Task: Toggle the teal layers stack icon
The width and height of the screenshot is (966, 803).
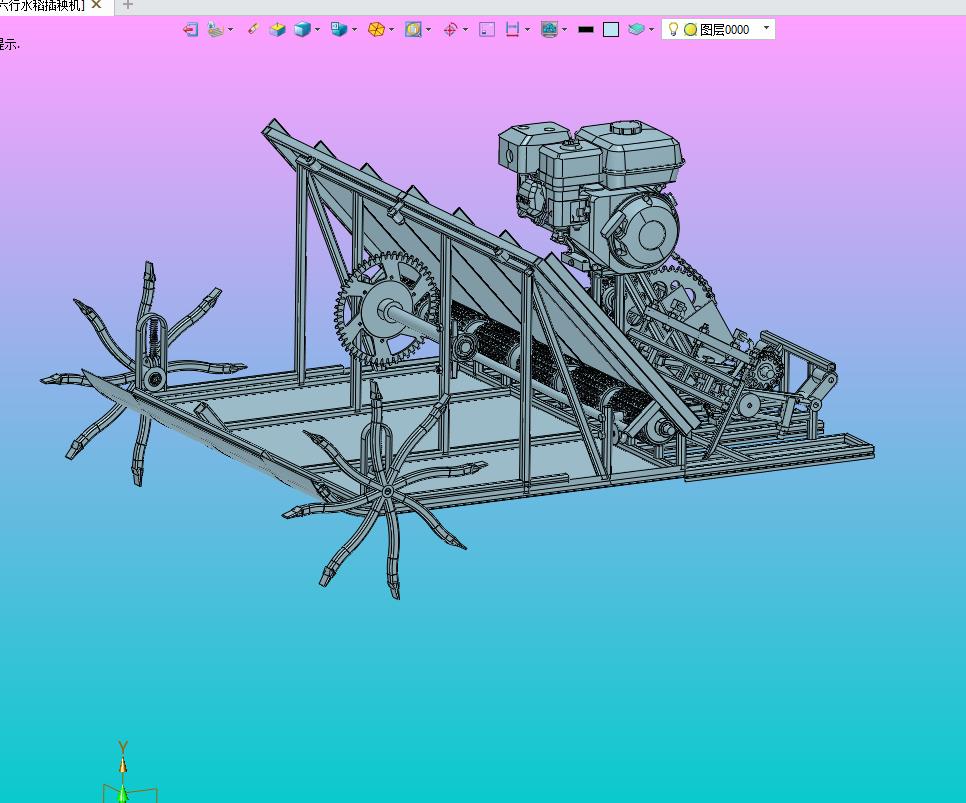Action: click(637, 30)
